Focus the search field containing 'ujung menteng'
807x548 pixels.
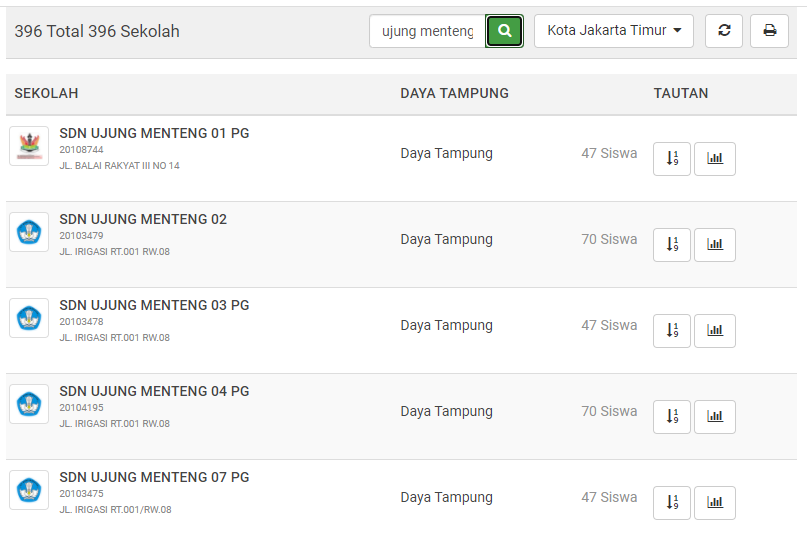point(427,31)
